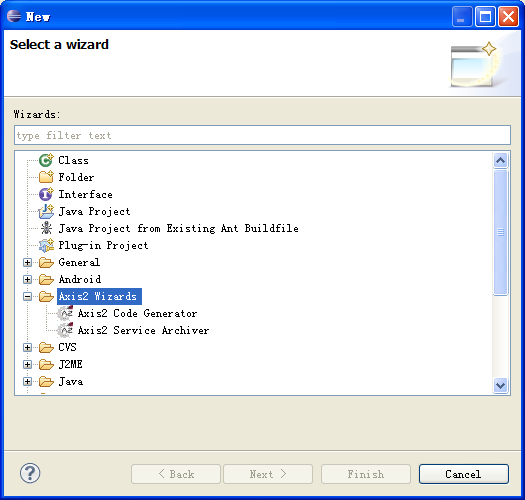Open the help question mark icon
This screenshot has height=500, width=525.
[x=30, y=473]
